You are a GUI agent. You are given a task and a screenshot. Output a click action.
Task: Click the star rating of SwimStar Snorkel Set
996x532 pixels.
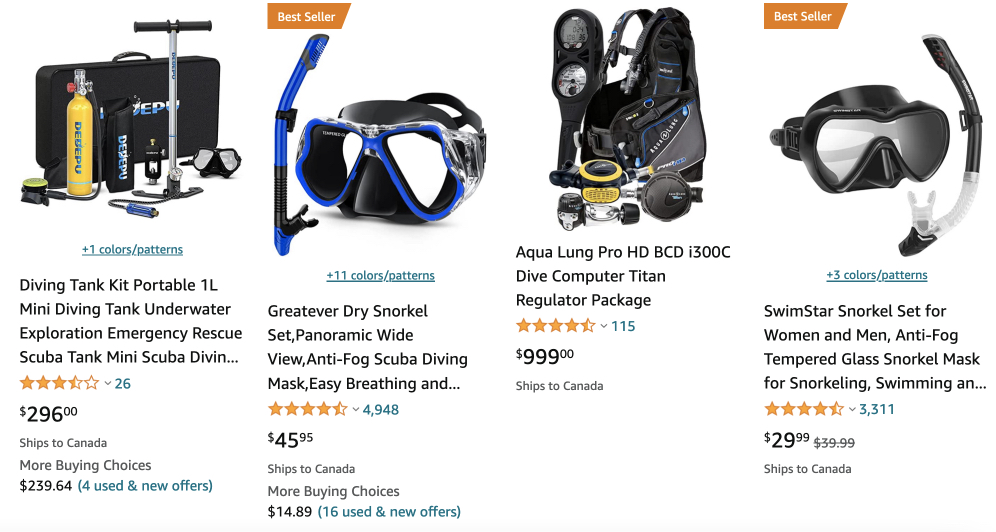804,409
